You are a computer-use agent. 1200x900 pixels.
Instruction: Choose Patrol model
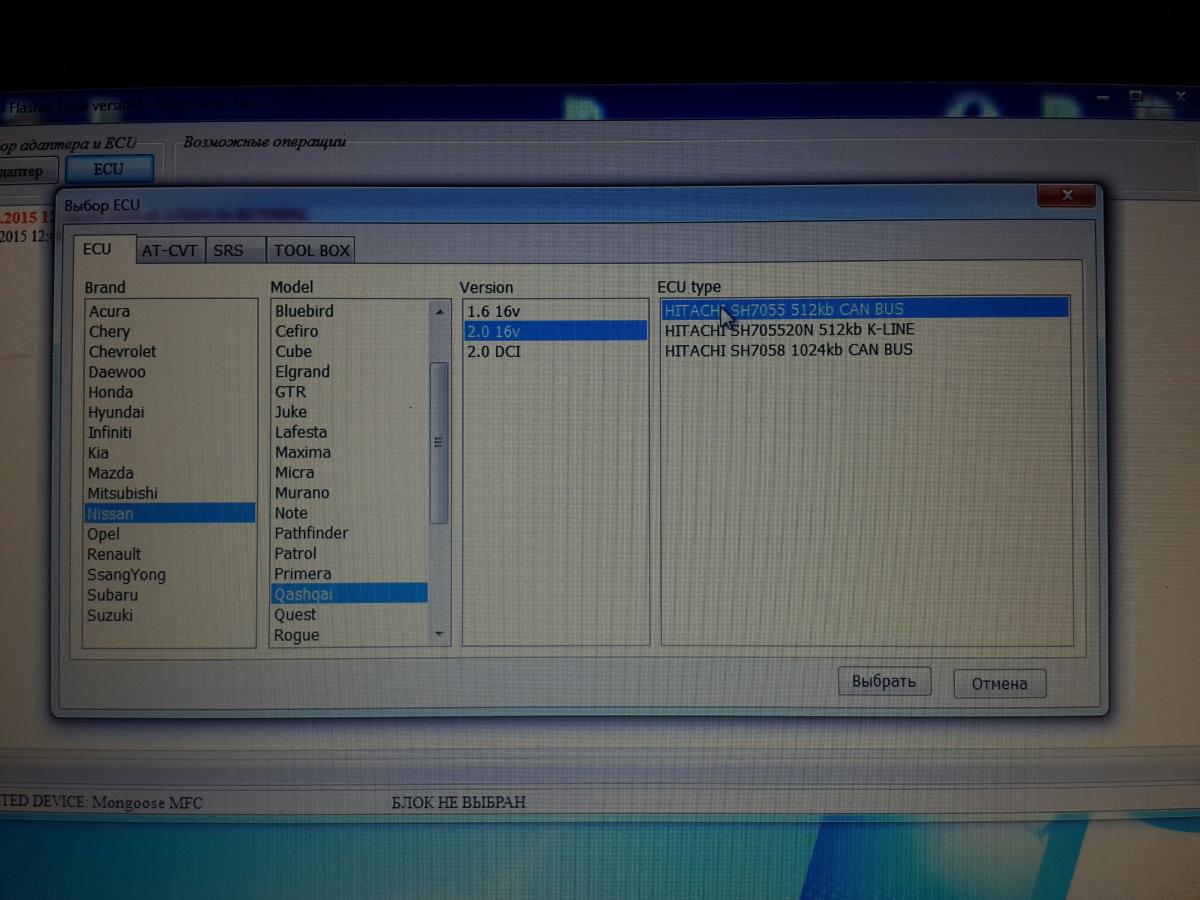(350, 553)
